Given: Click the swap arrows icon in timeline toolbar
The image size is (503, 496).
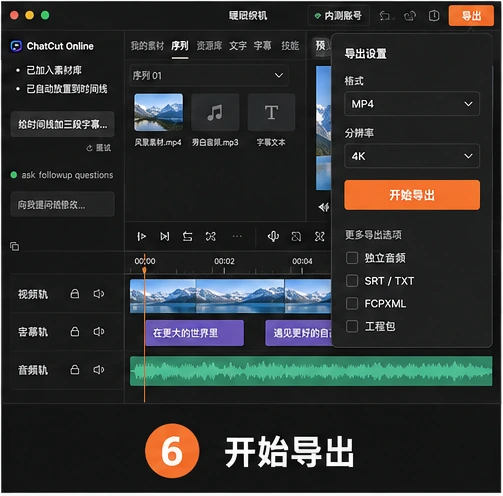Looking at the screenshot, I should [x=188, y=237].
